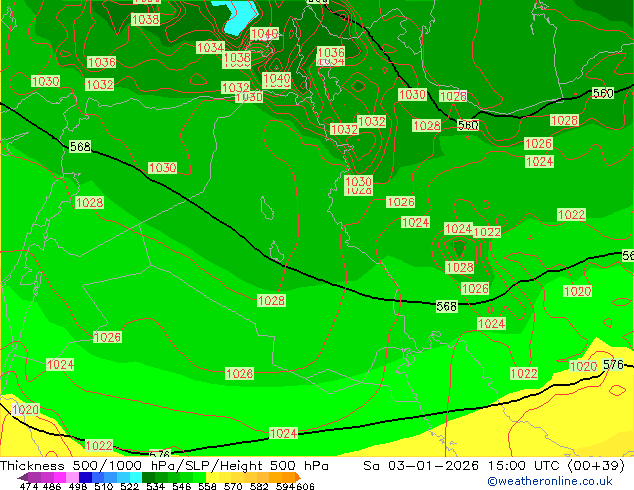Click the 1024 label on the 576 contour line

[283, 433]
